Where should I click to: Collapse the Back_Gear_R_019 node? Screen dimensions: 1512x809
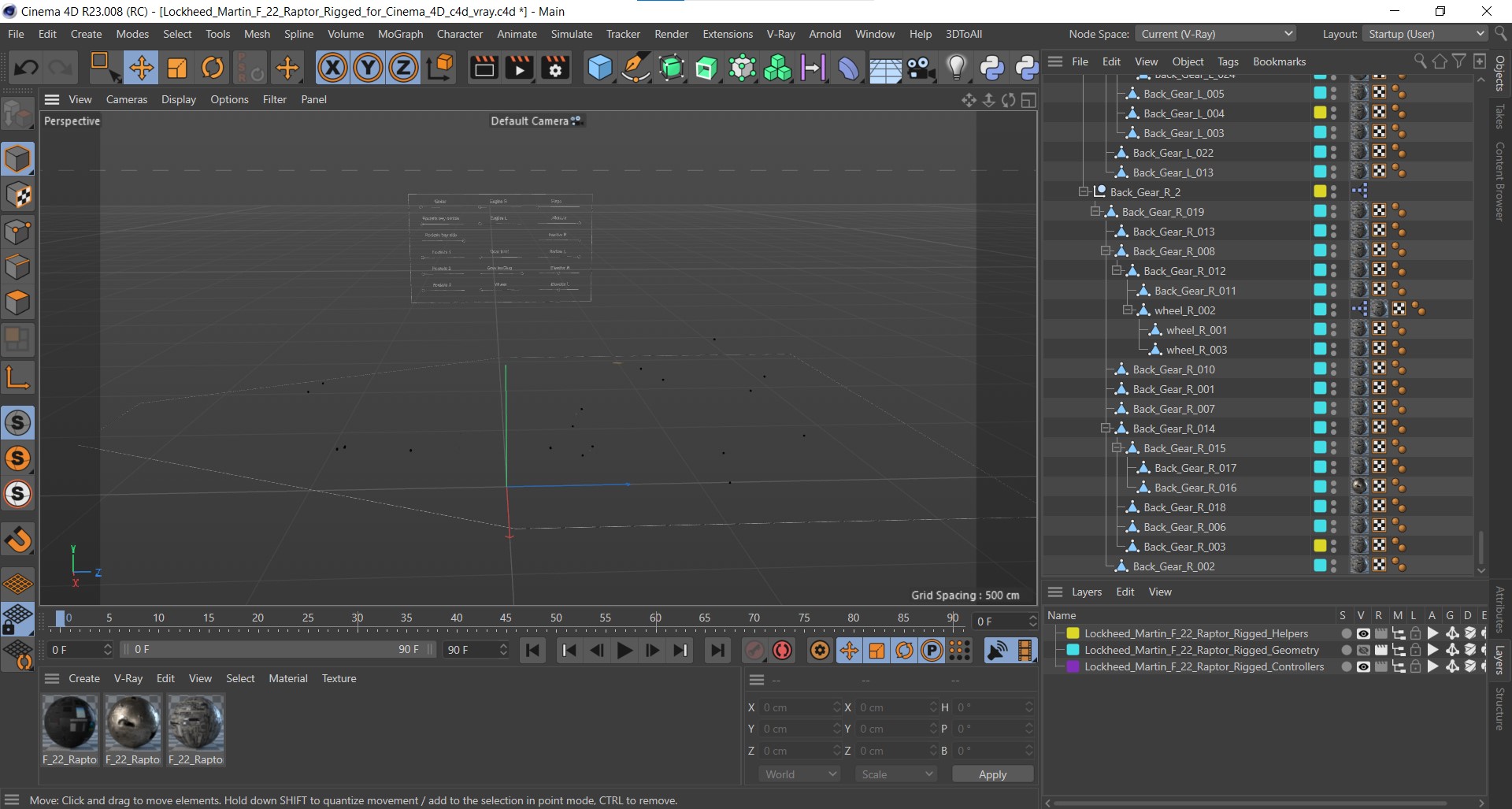pyautogui.click(x=1095, y=211)
